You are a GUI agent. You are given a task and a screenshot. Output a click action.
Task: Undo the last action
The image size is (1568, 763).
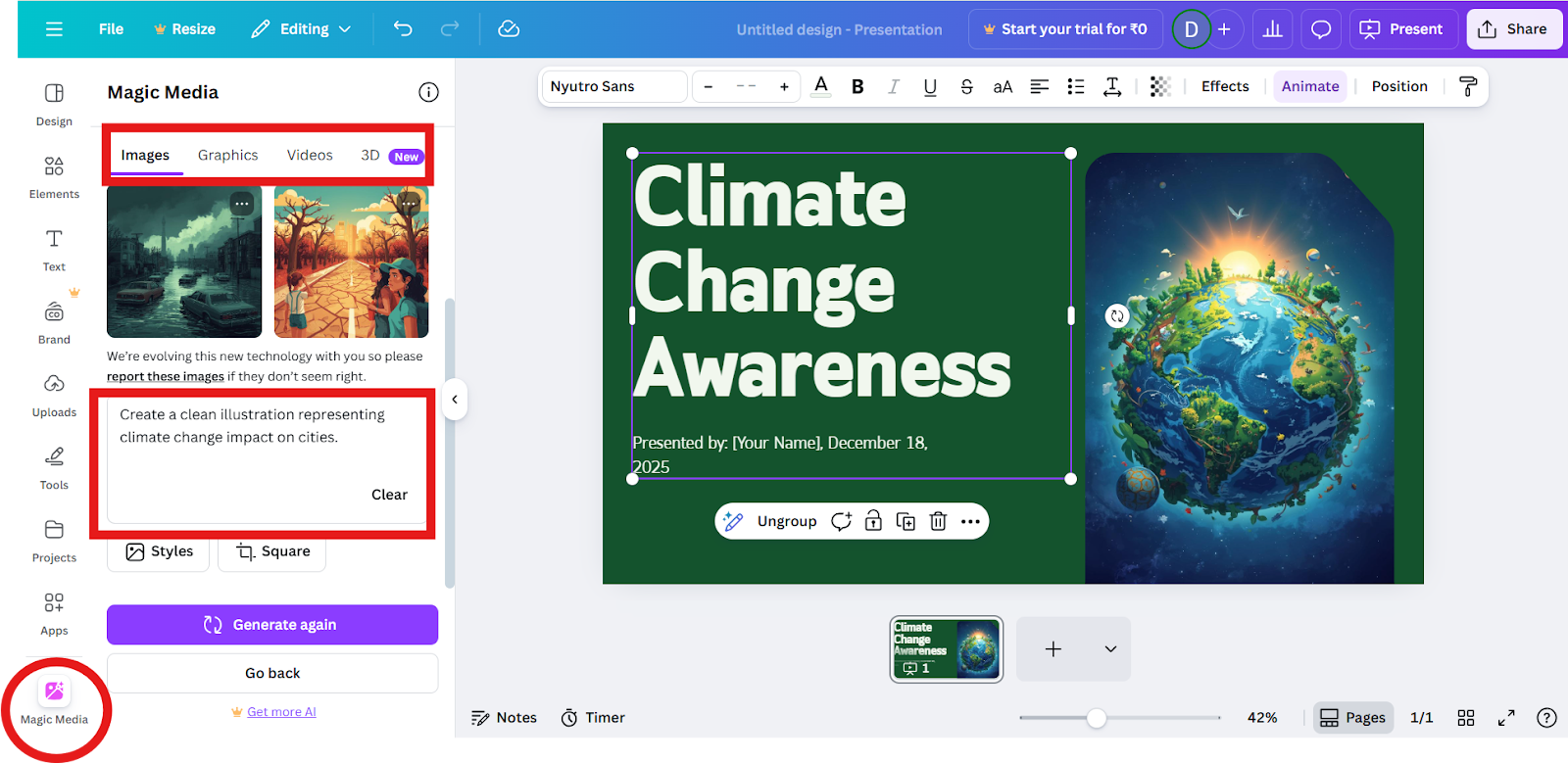point(403,28)
